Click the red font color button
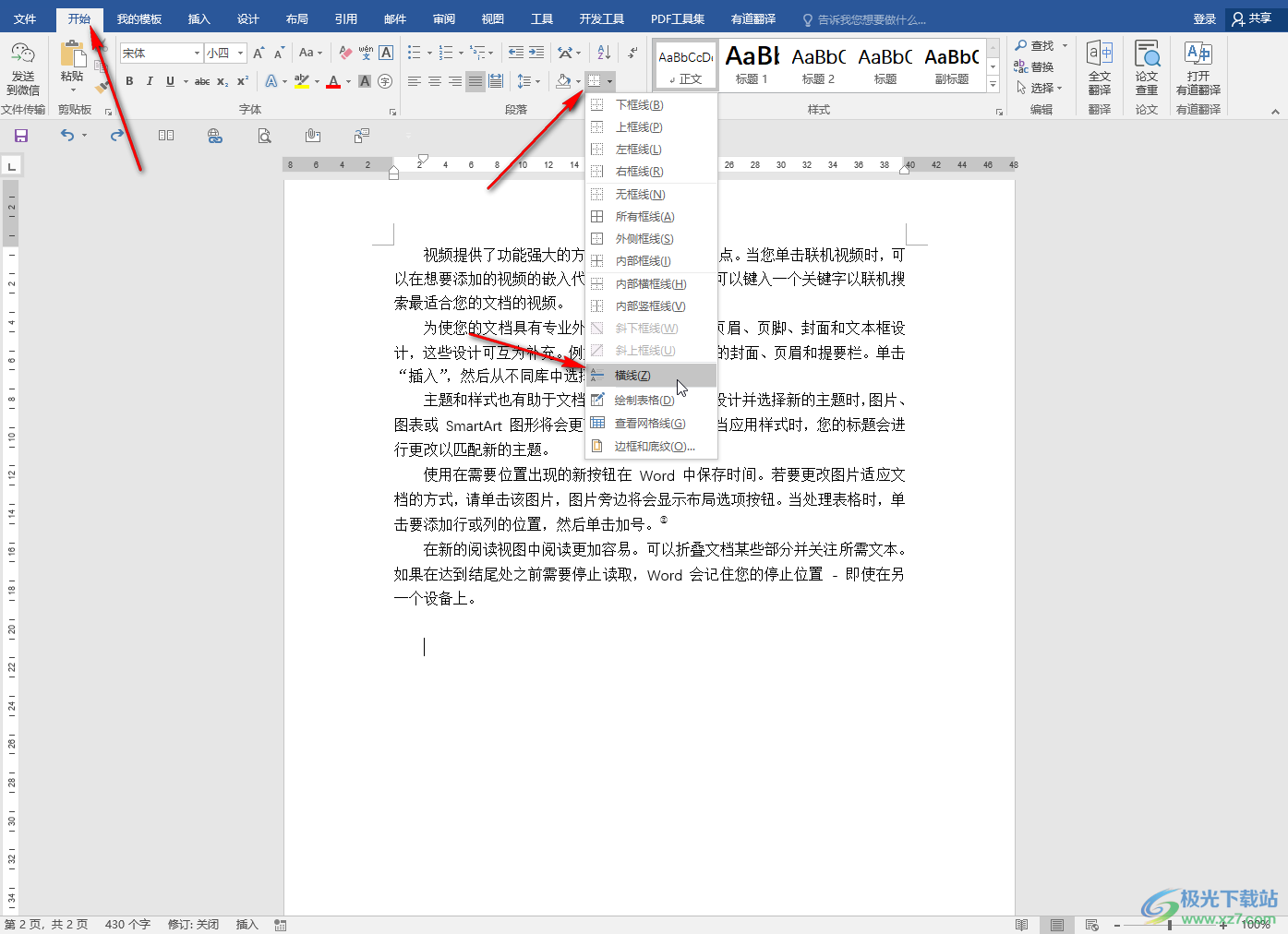The image size is (1288, 934). (x=333, y=81)
